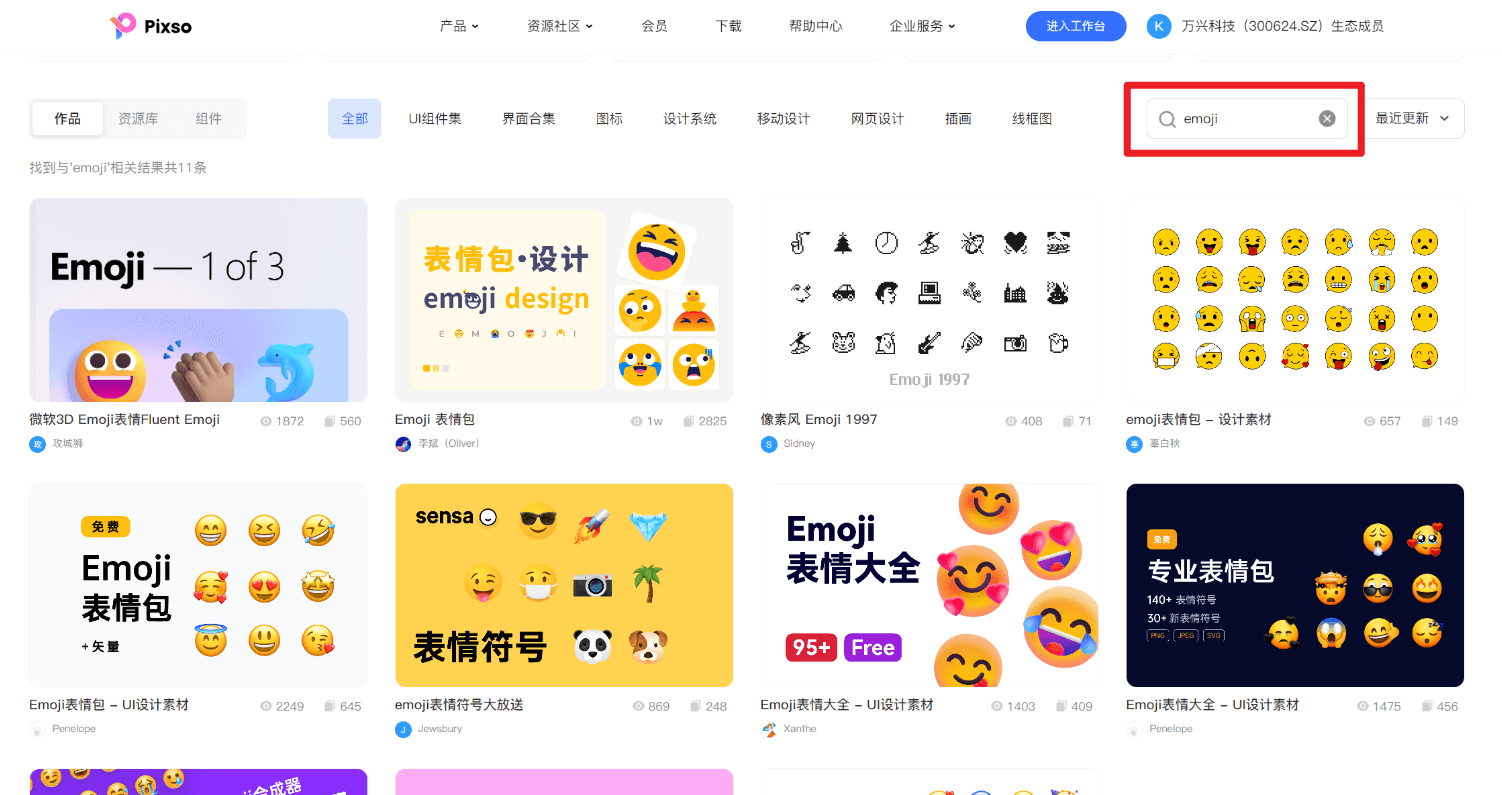Viewport: 1502px width, 795px height.
Task: Click 李斌 (Oliver) author avatar
Action: tap(402, 443)
